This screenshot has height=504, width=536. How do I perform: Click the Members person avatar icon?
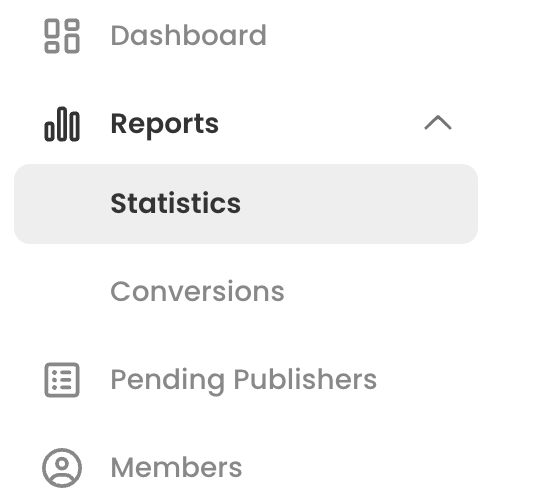(62, 468)
